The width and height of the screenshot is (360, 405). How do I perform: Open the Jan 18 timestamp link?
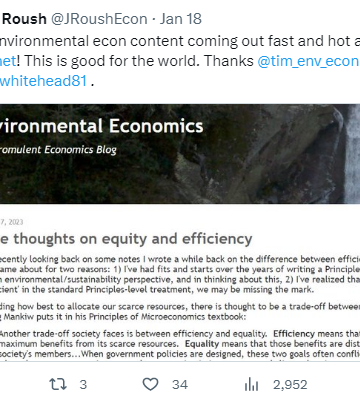click(180, 19)
